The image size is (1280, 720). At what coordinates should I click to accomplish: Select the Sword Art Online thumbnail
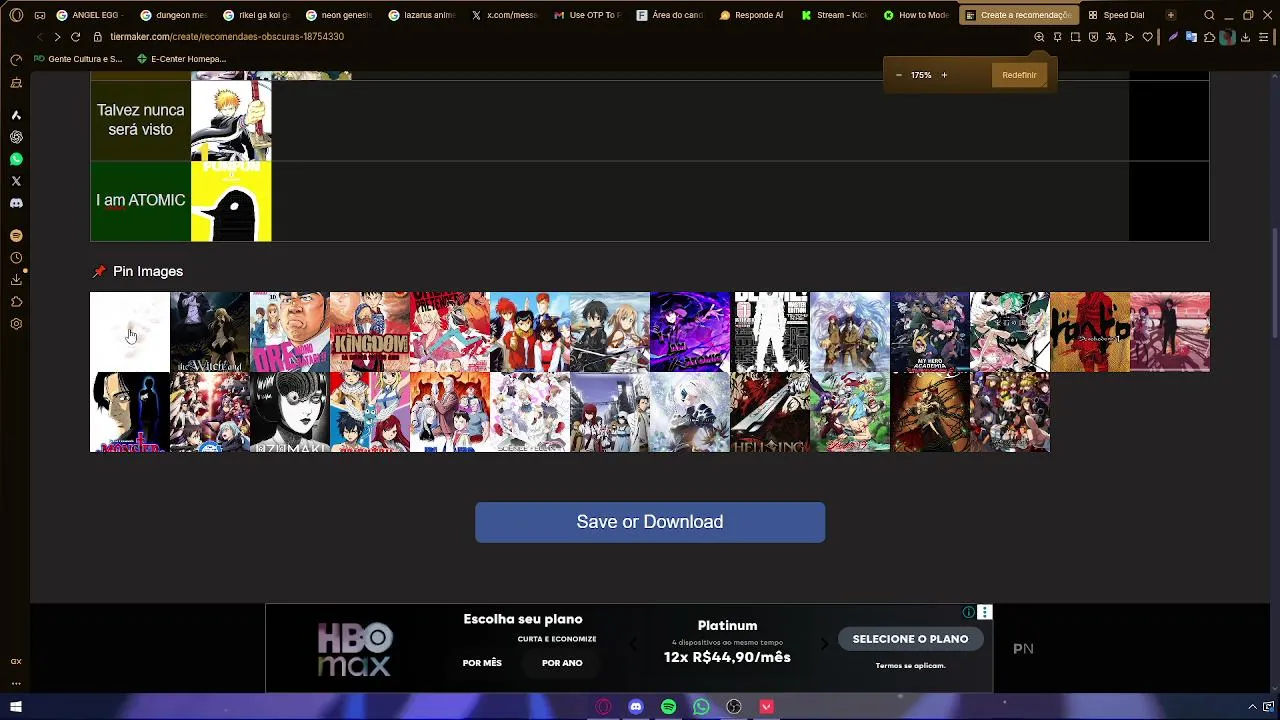coord(610,332)
